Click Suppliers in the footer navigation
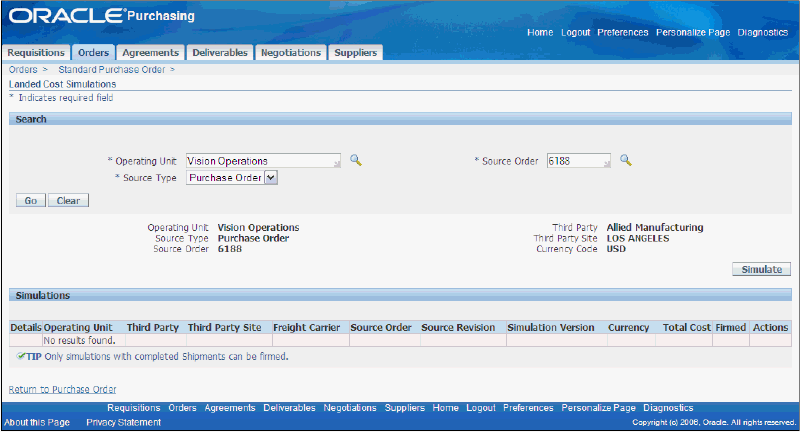The image size is (800, 432). coord(405,408)
